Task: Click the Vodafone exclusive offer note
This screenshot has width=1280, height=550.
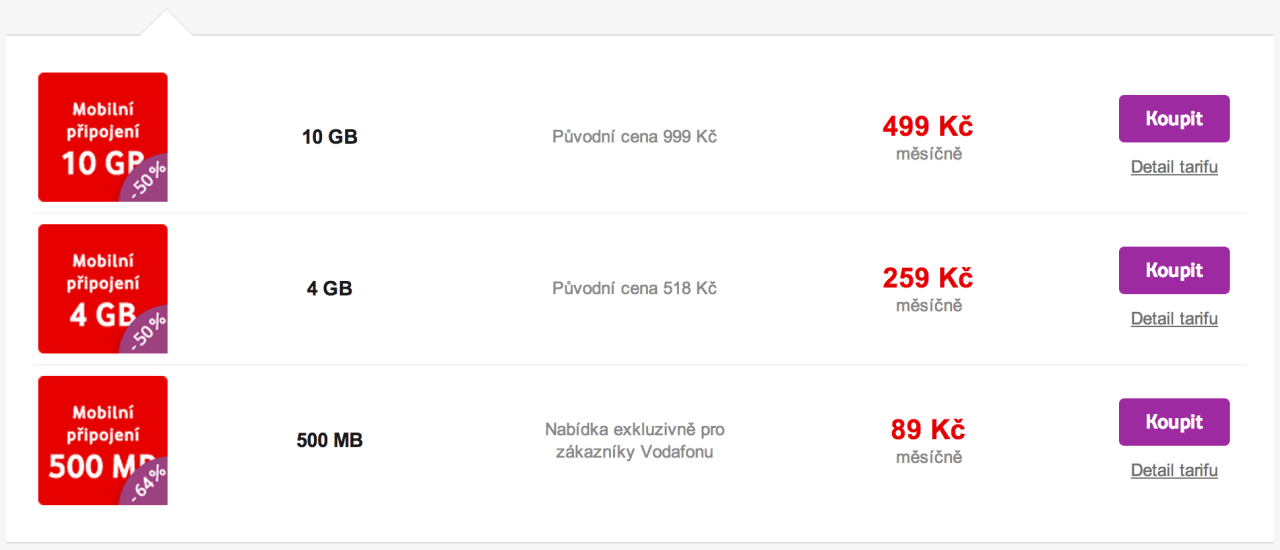Action: point(635,440)
